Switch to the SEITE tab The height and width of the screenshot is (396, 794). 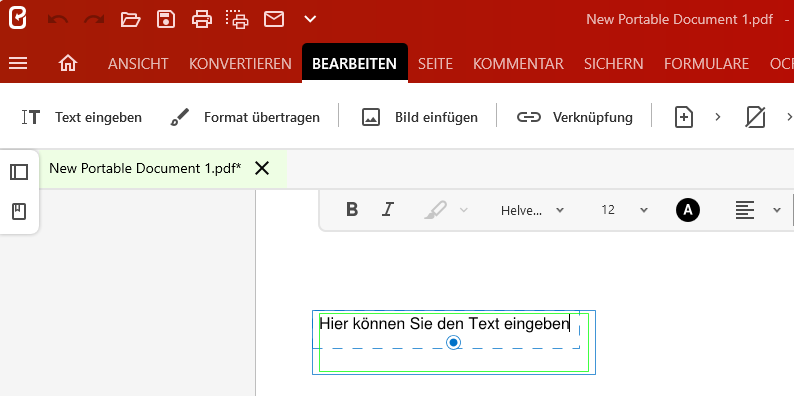(435, 64)
